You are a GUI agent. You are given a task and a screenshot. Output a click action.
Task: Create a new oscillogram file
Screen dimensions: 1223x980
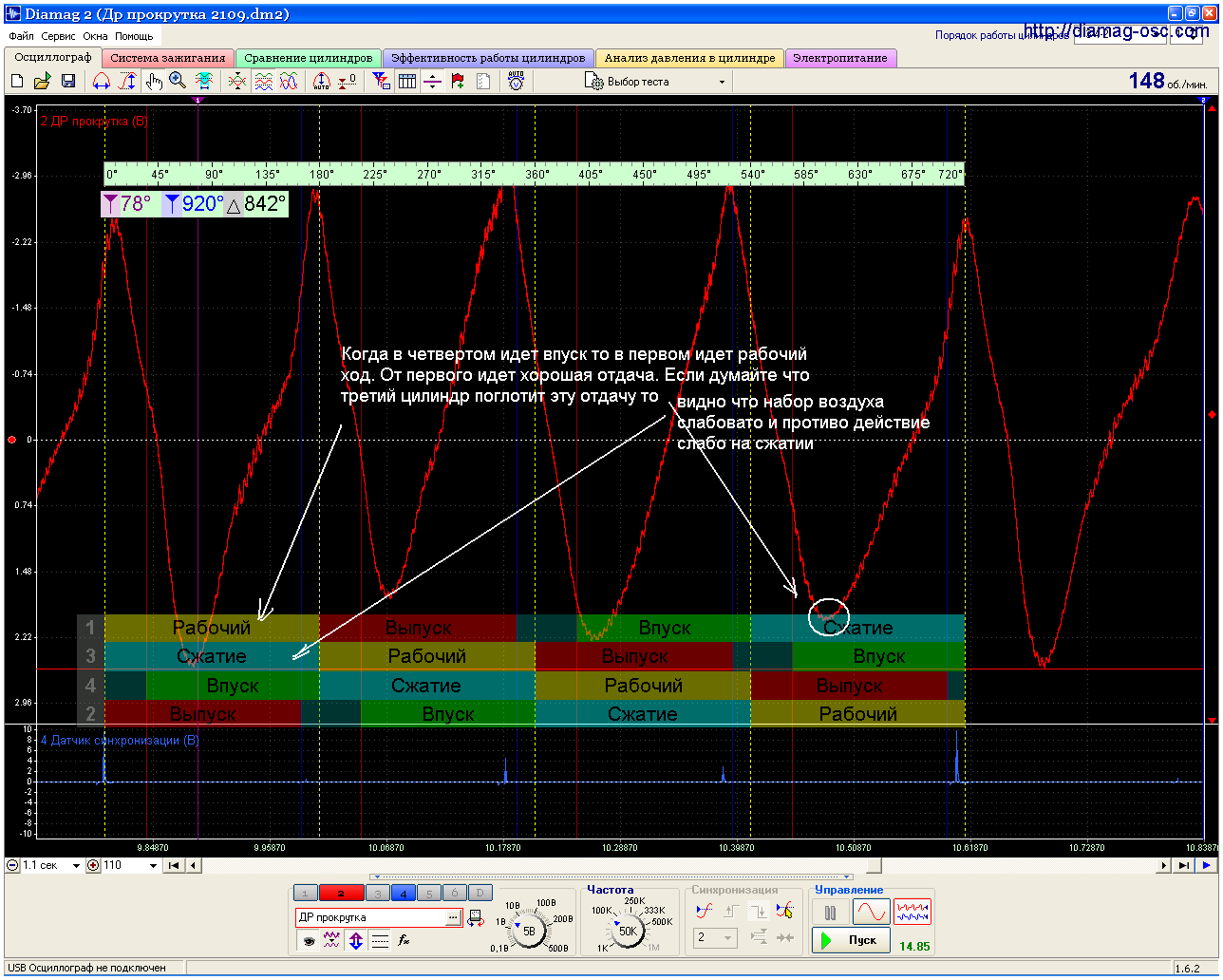17,82
